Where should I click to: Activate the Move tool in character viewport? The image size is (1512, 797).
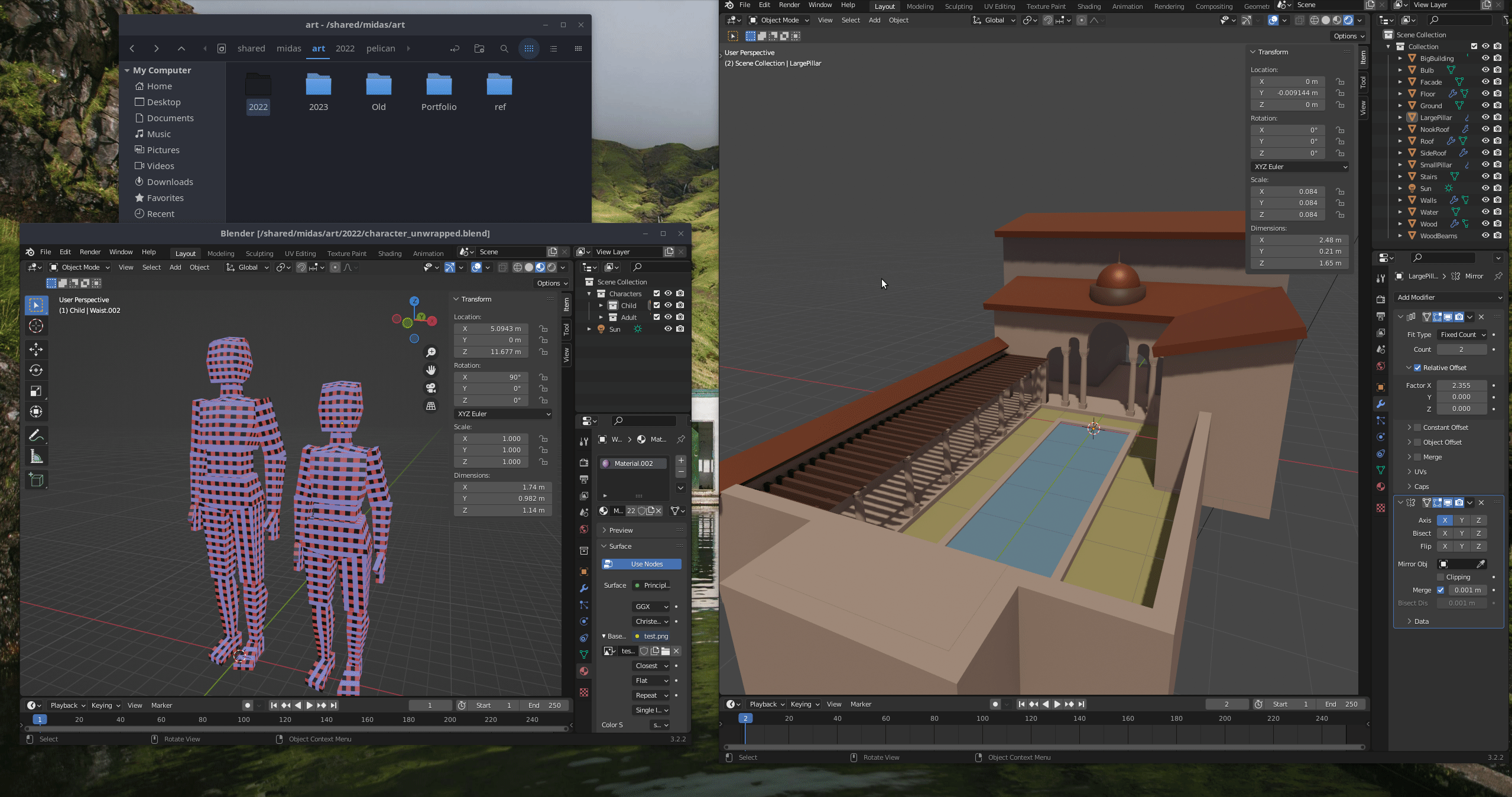36,350
